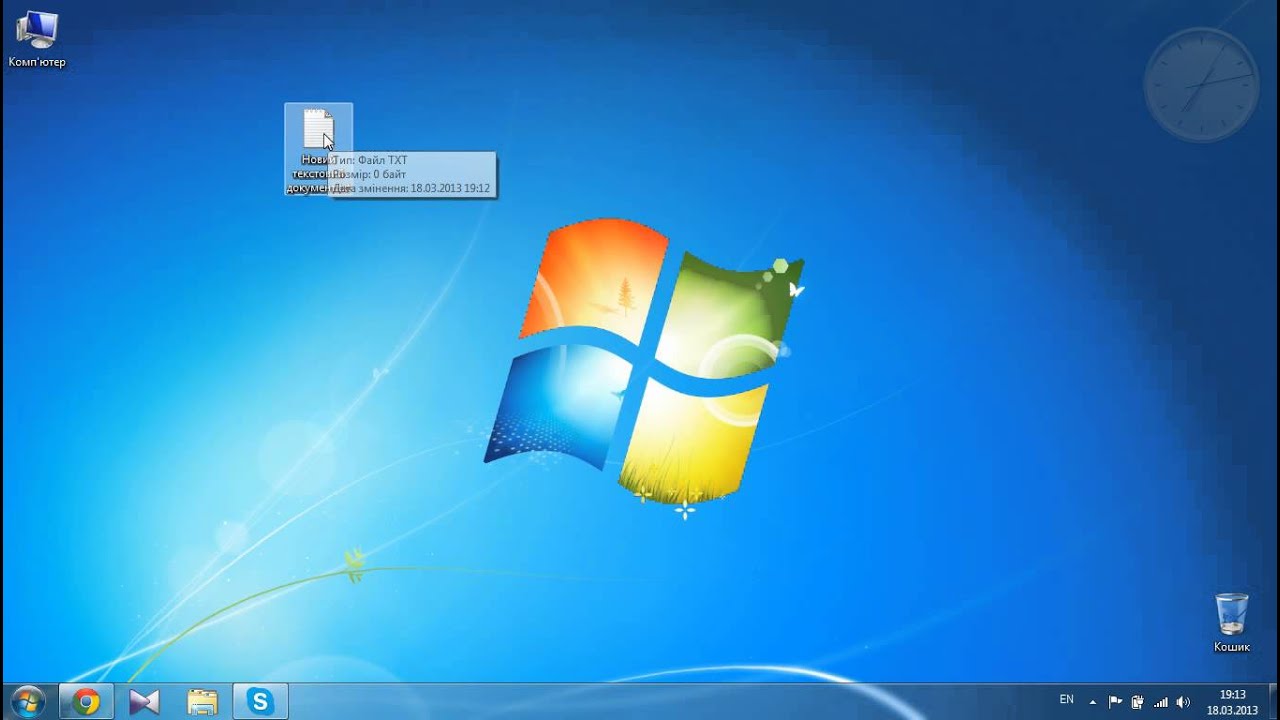Open Windows Explorer from the taskbar
1280x720 pixels.
202,702
